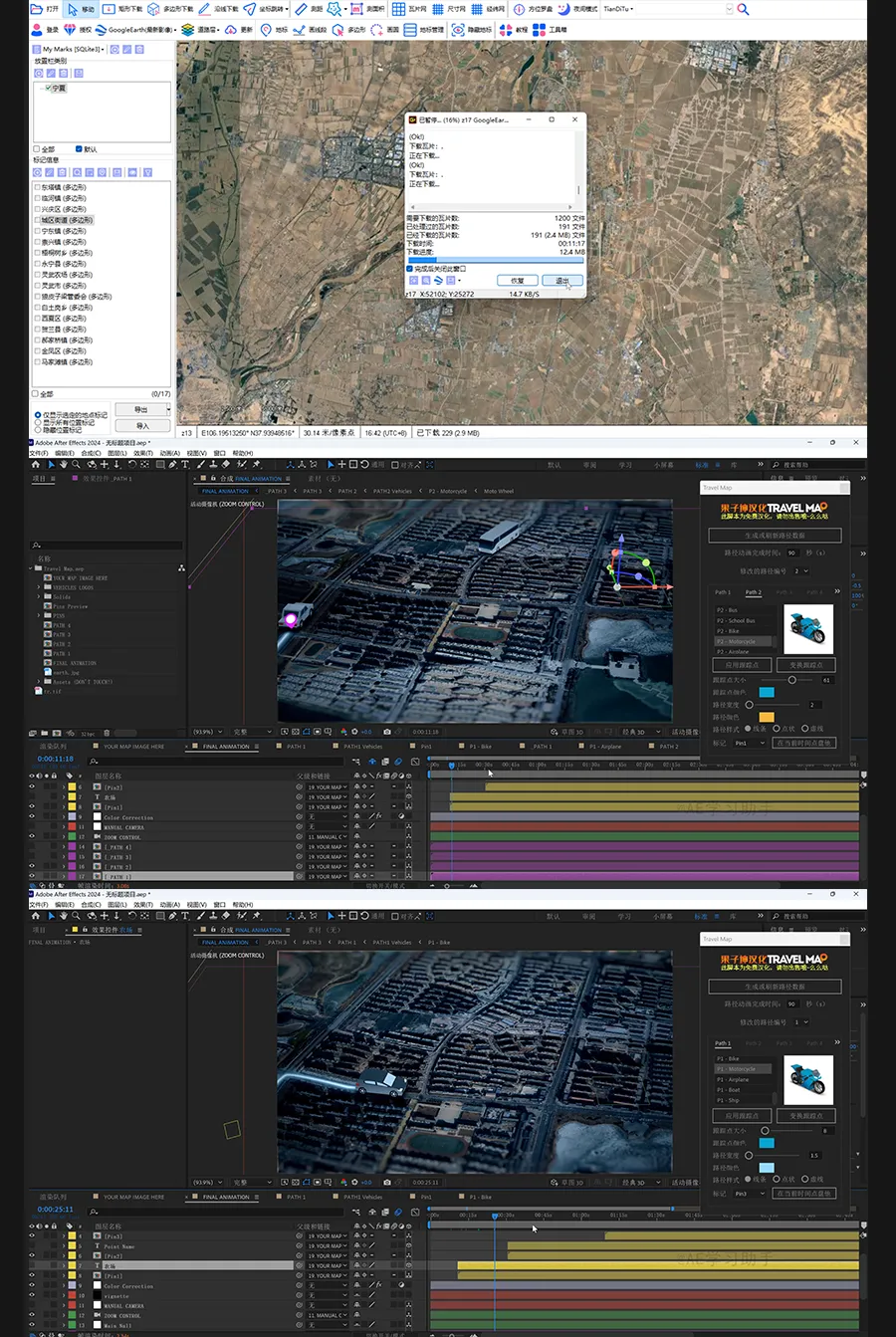The image size is (896, 1337).
Task: Check the 城区街道 (多边形) checkbox
Action: point(38,220)
